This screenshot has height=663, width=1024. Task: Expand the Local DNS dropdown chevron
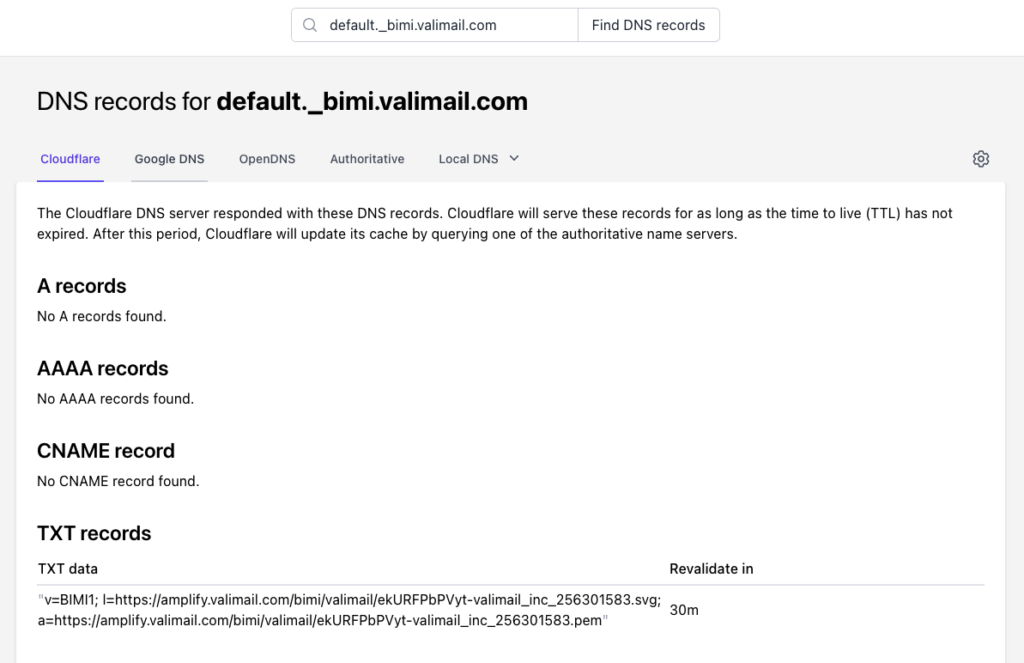[514, 158]
